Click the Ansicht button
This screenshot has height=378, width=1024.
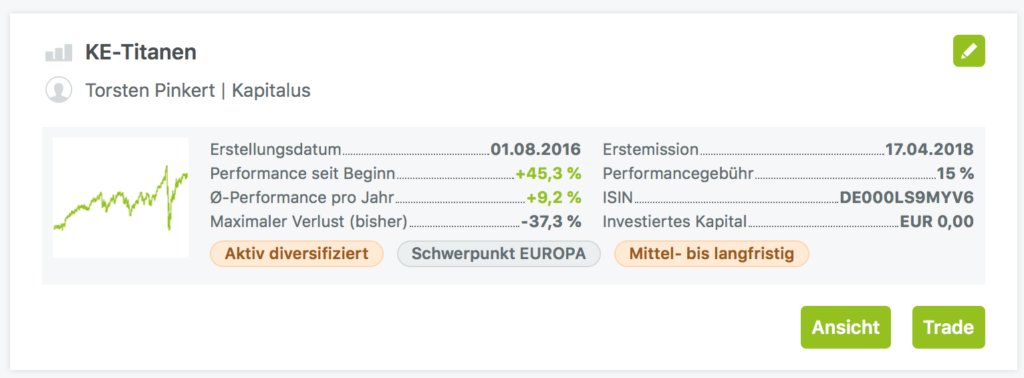[846, 327]
